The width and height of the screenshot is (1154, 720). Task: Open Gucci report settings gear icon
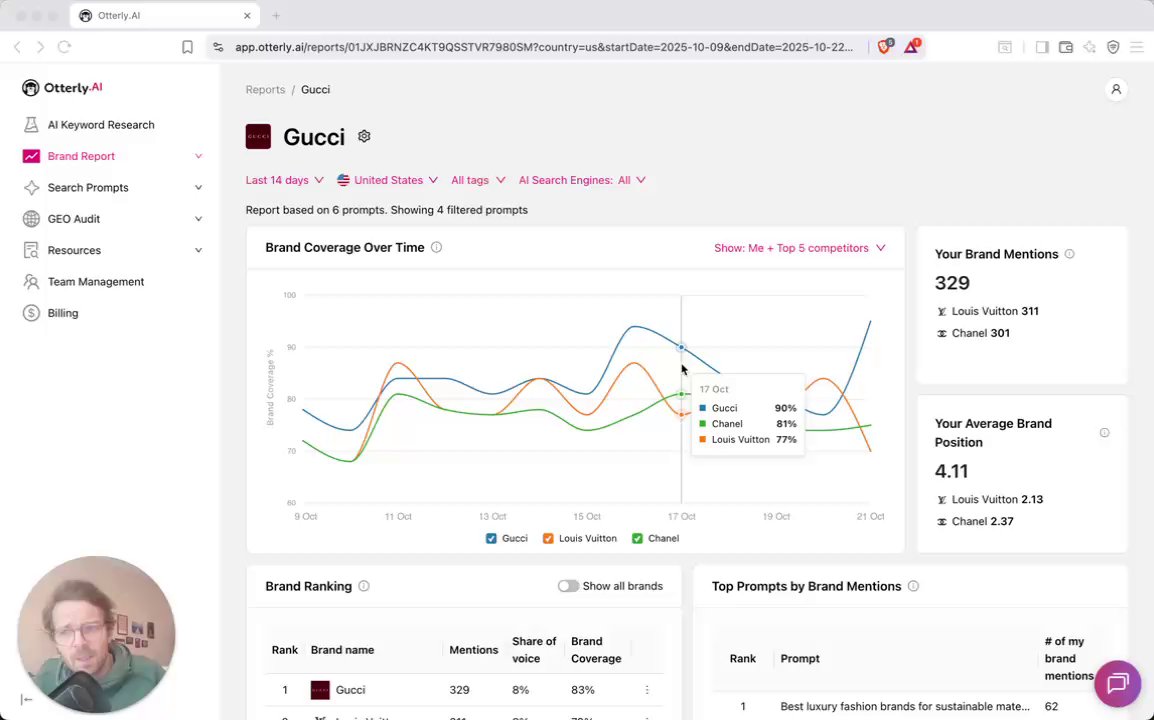pos(364,136)
